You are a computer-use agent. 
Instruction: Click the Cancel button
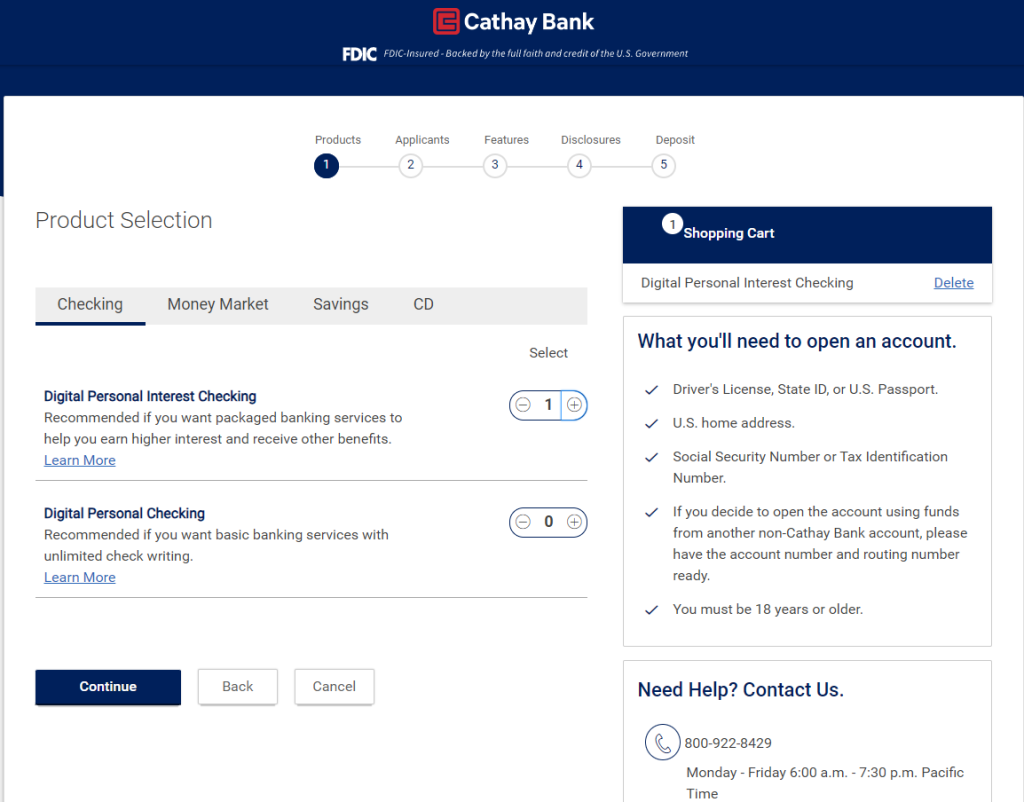(334, 686)
